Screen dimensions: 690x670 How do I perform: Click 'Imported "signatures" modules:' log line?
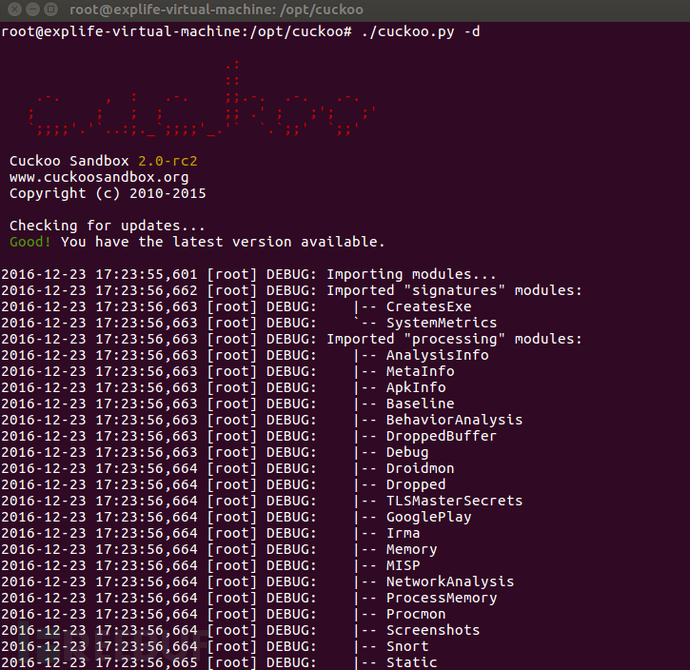pyautogui.click(x=454, y=290)
